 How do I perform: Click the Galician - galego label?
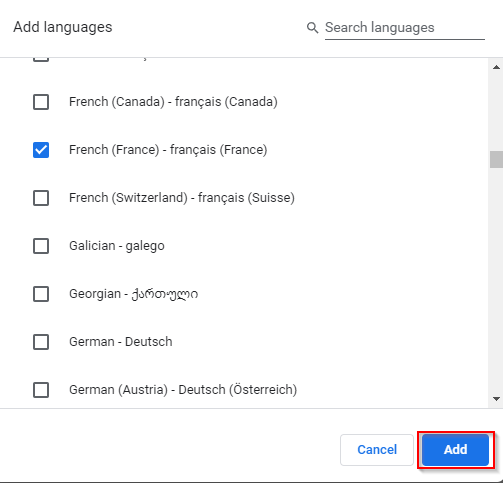117,246
